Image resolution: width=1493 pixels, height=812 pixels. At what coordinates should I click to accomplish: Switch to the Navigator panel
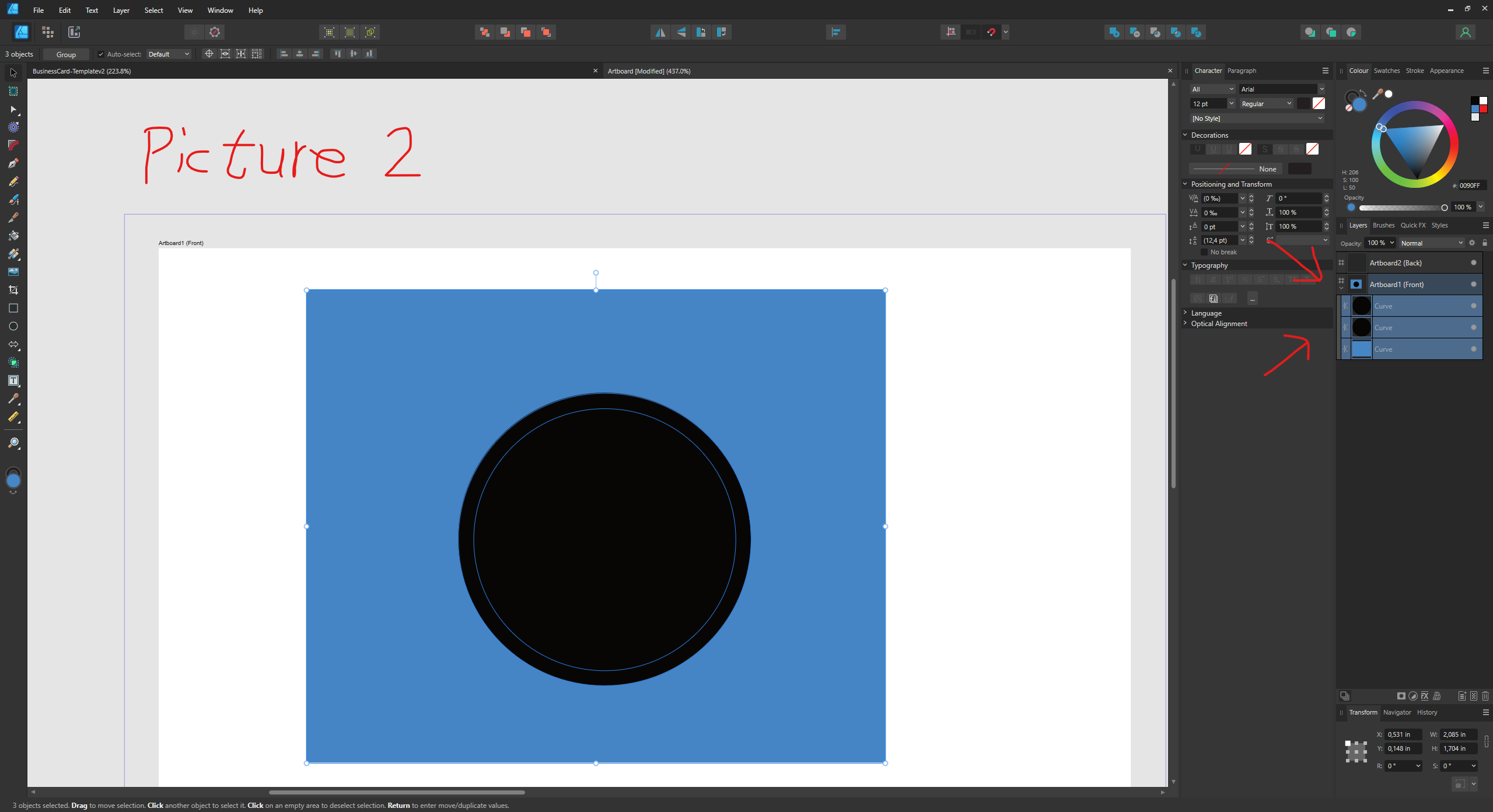pyautogui.click(x=1397, y=712)
